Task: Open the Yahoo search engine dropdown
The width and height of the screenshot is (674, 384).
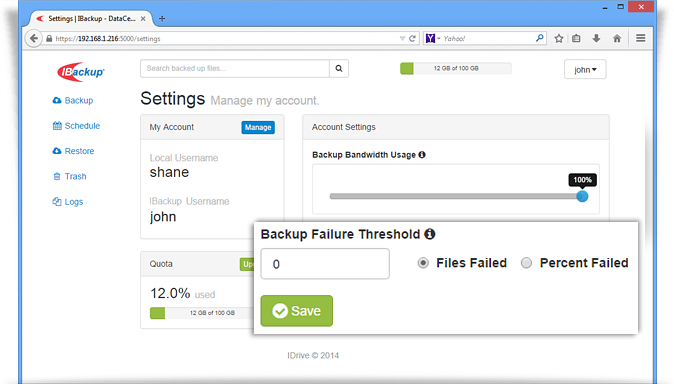Action: [433, 38]
